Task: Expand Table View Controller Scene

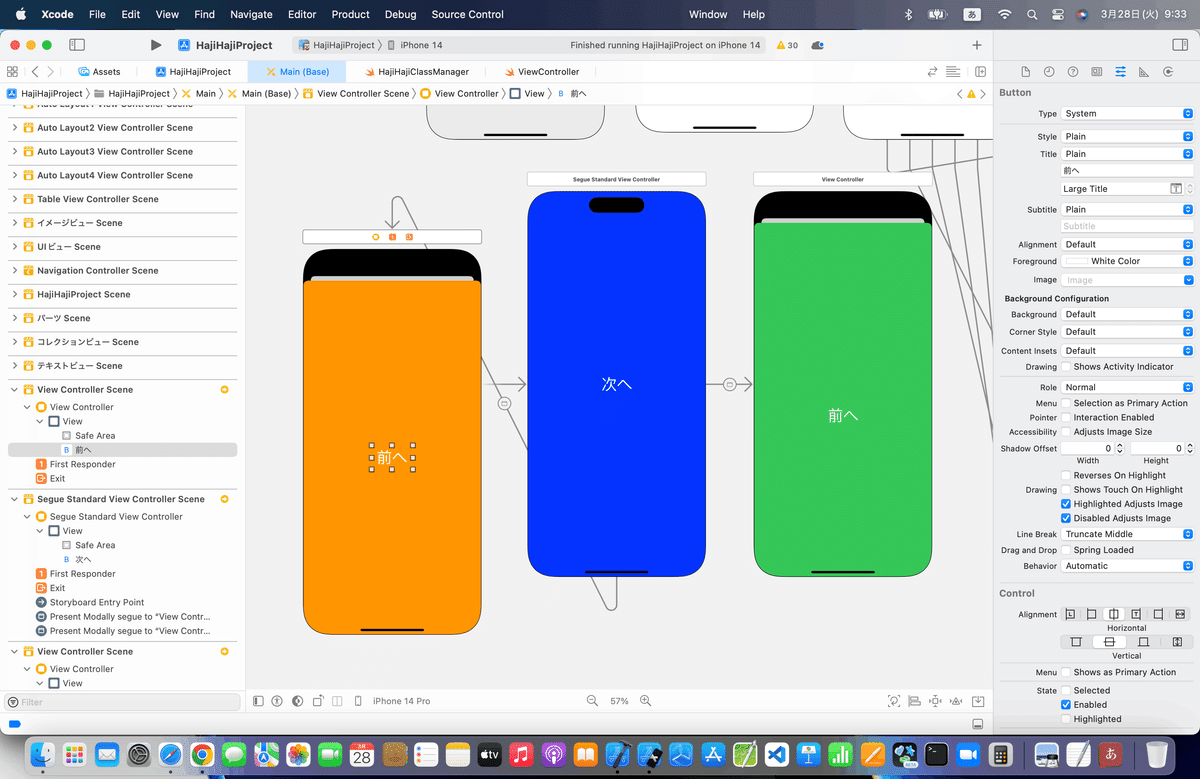Action: [14, 199]
